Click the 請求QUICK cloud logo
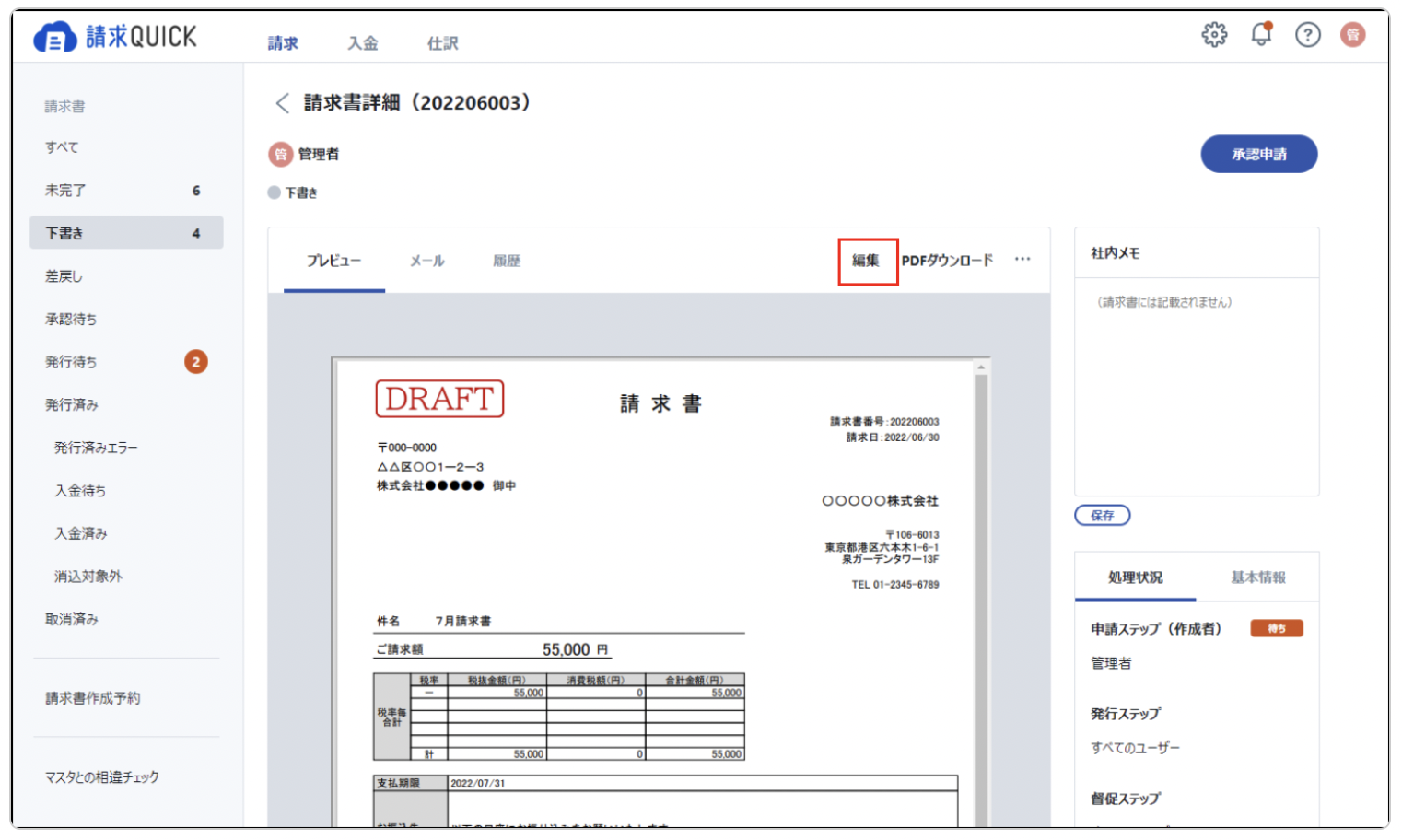Image resolution: width=1402 pixels, height=840 pixels. [114, 37]
